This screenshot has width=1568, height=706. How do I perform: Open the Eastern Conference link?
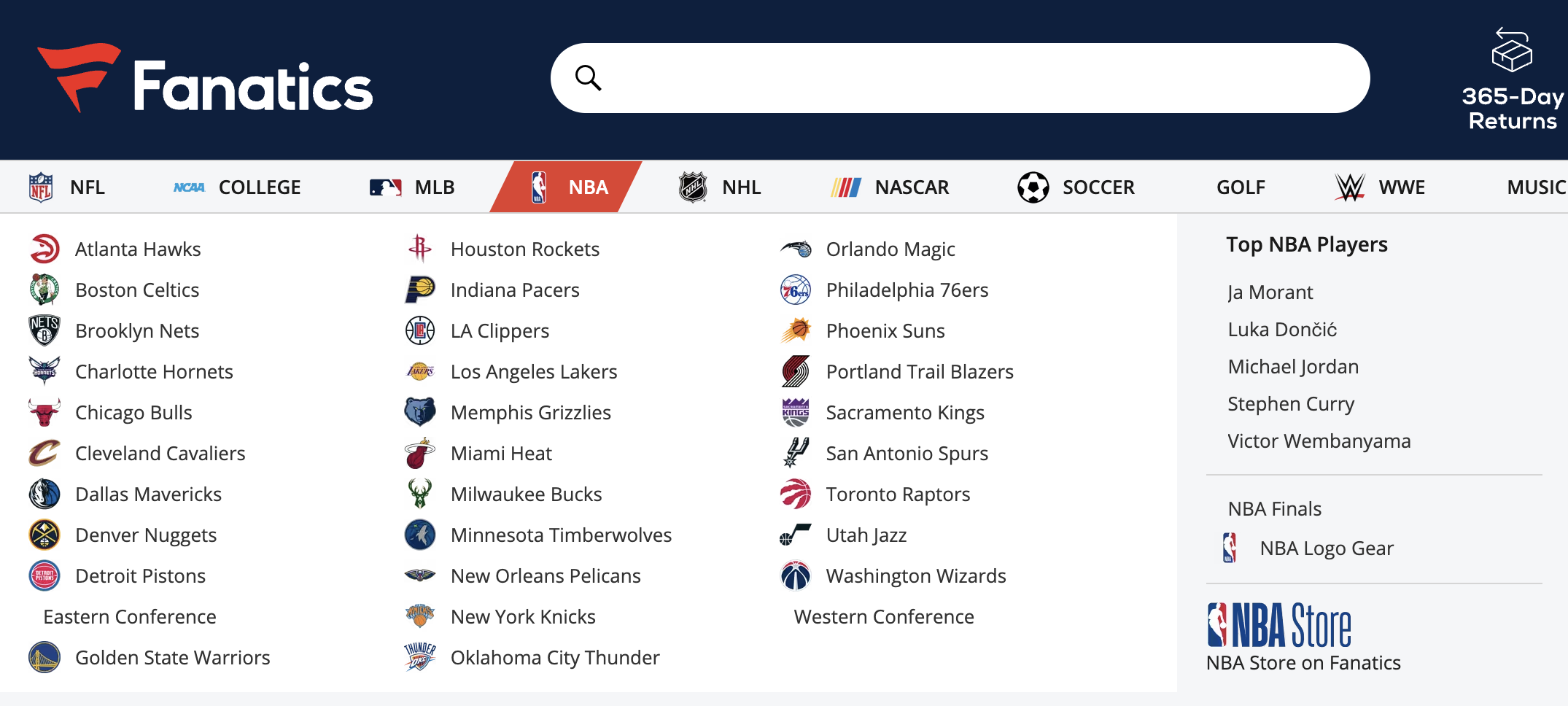(130, 616)
